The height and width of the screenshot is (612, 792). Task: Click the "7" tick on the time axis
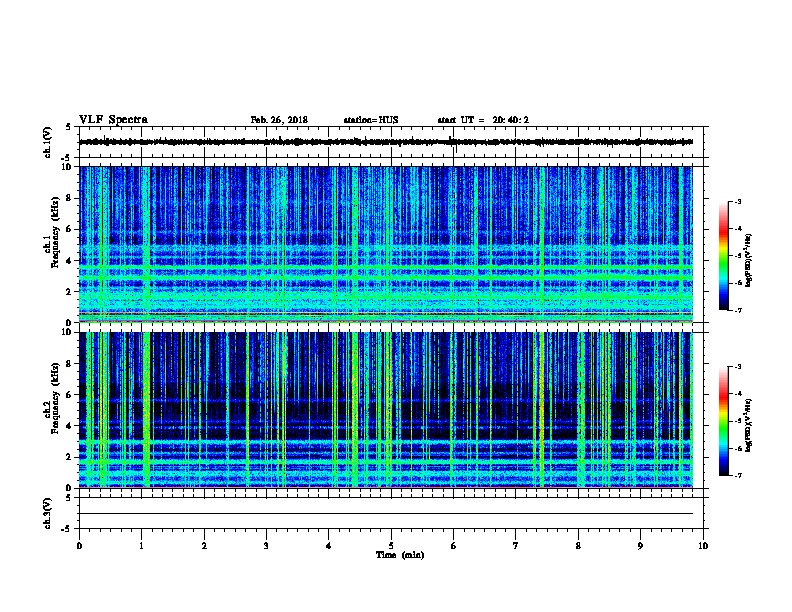516,545
